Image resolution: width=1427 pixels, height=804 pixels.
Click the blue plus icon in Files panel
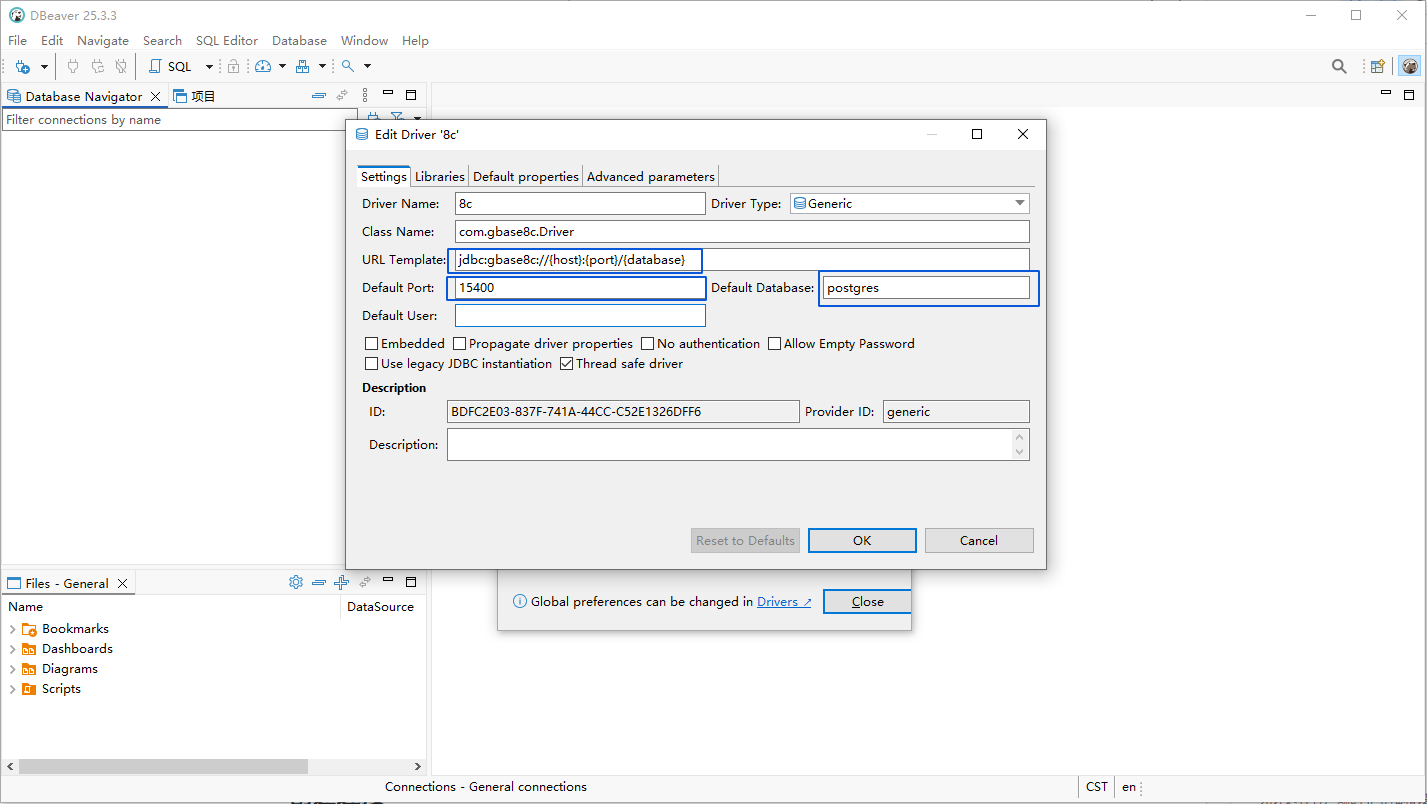(341, 582)
